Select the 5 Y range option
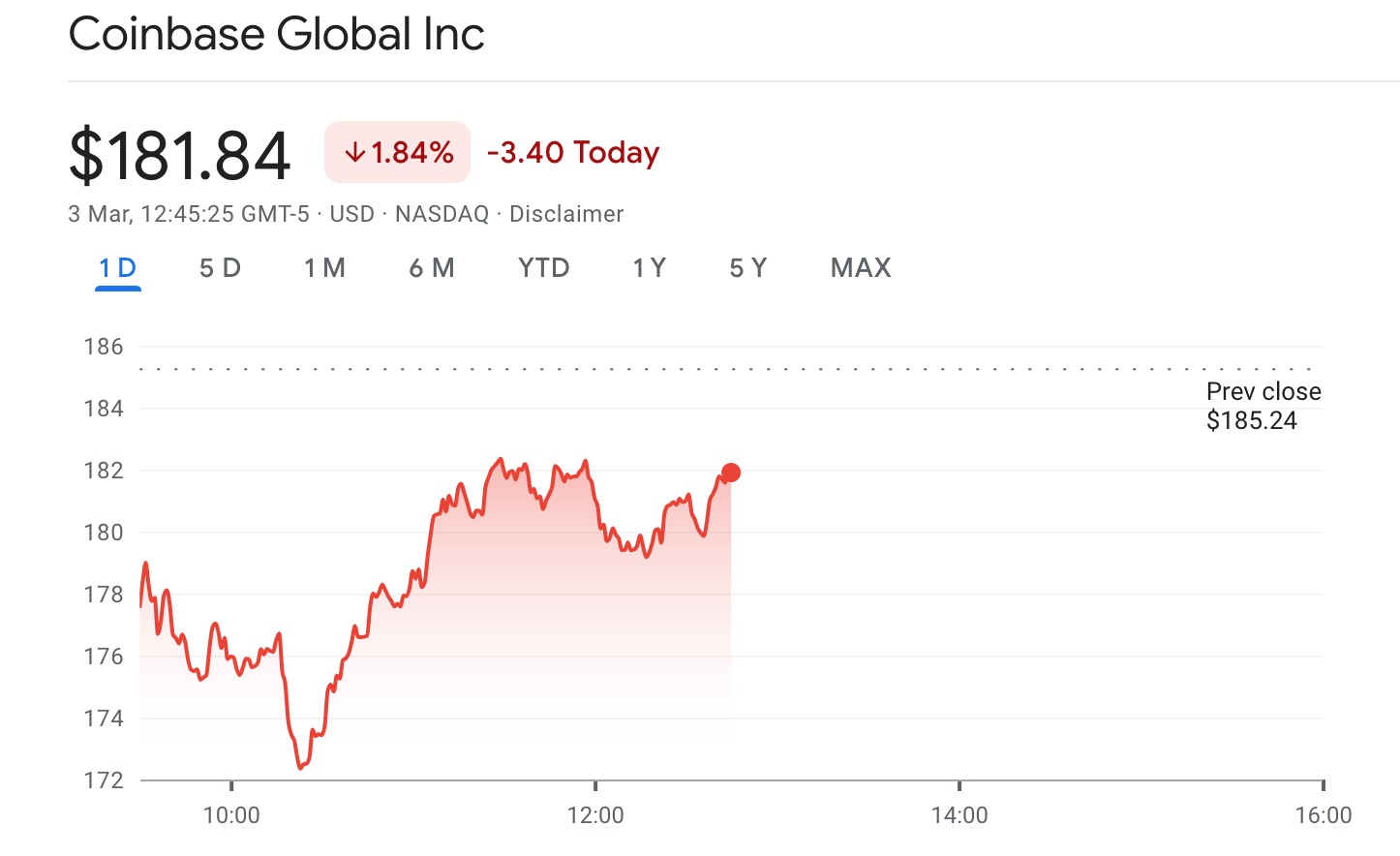The width and height of the screenshot is (1400, 856). tap(746, 268)
